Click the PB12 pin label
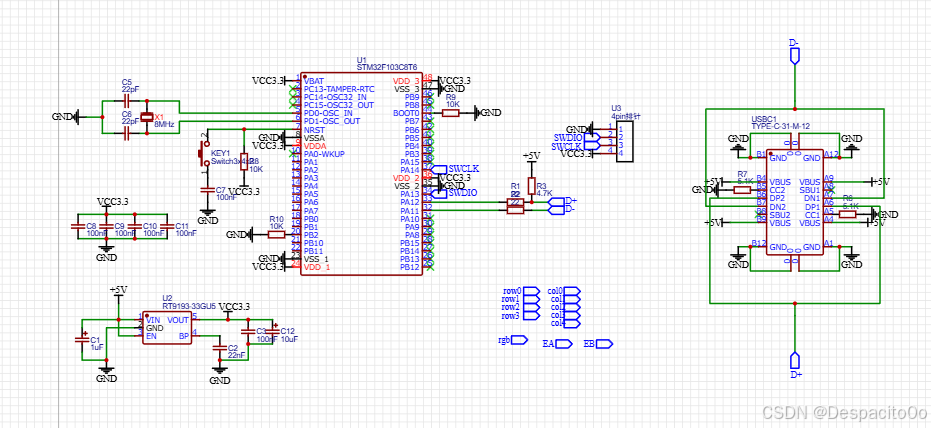This screenshot has height=428, width=931. [410, 267]
